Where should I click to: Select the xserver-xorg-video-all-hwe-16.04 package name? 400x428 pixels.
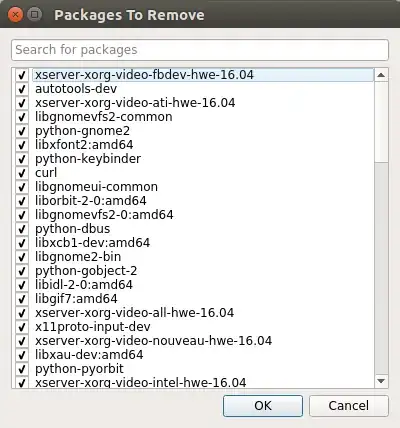(134, 313)
